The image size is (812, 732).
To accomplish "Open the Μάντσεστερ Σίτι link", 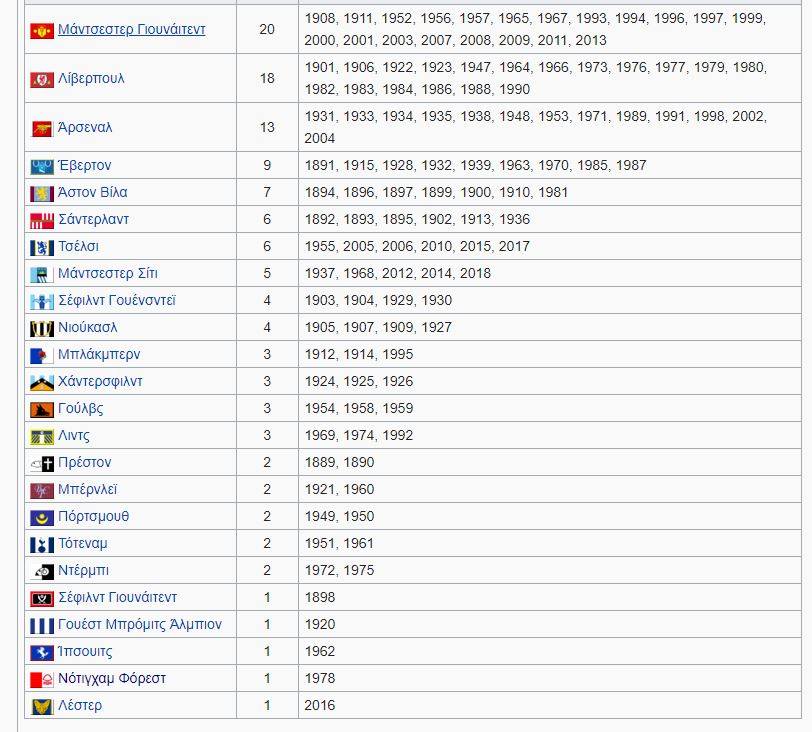I will (108, 273).
